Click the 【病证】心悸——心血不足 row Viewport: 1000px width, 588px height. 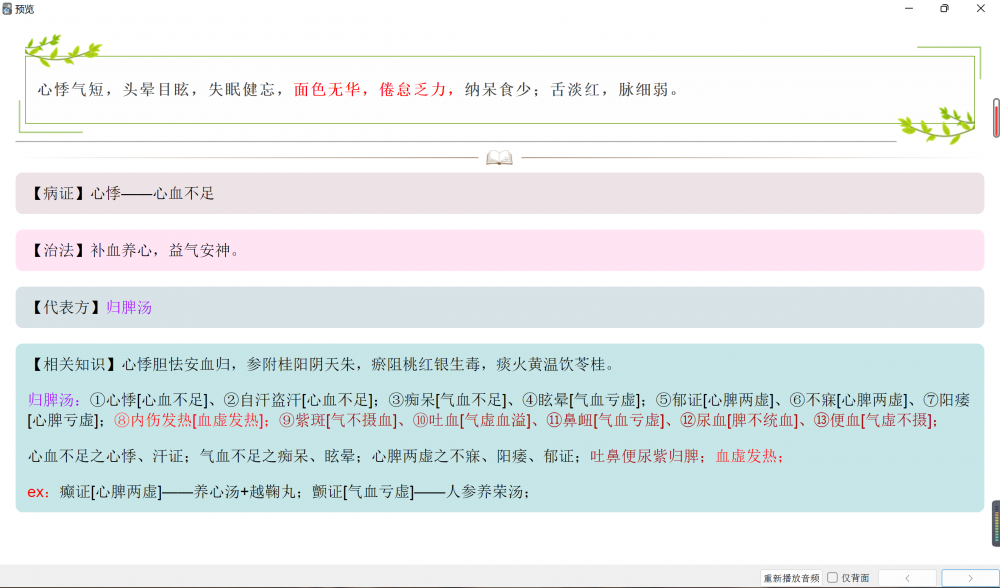499,193
